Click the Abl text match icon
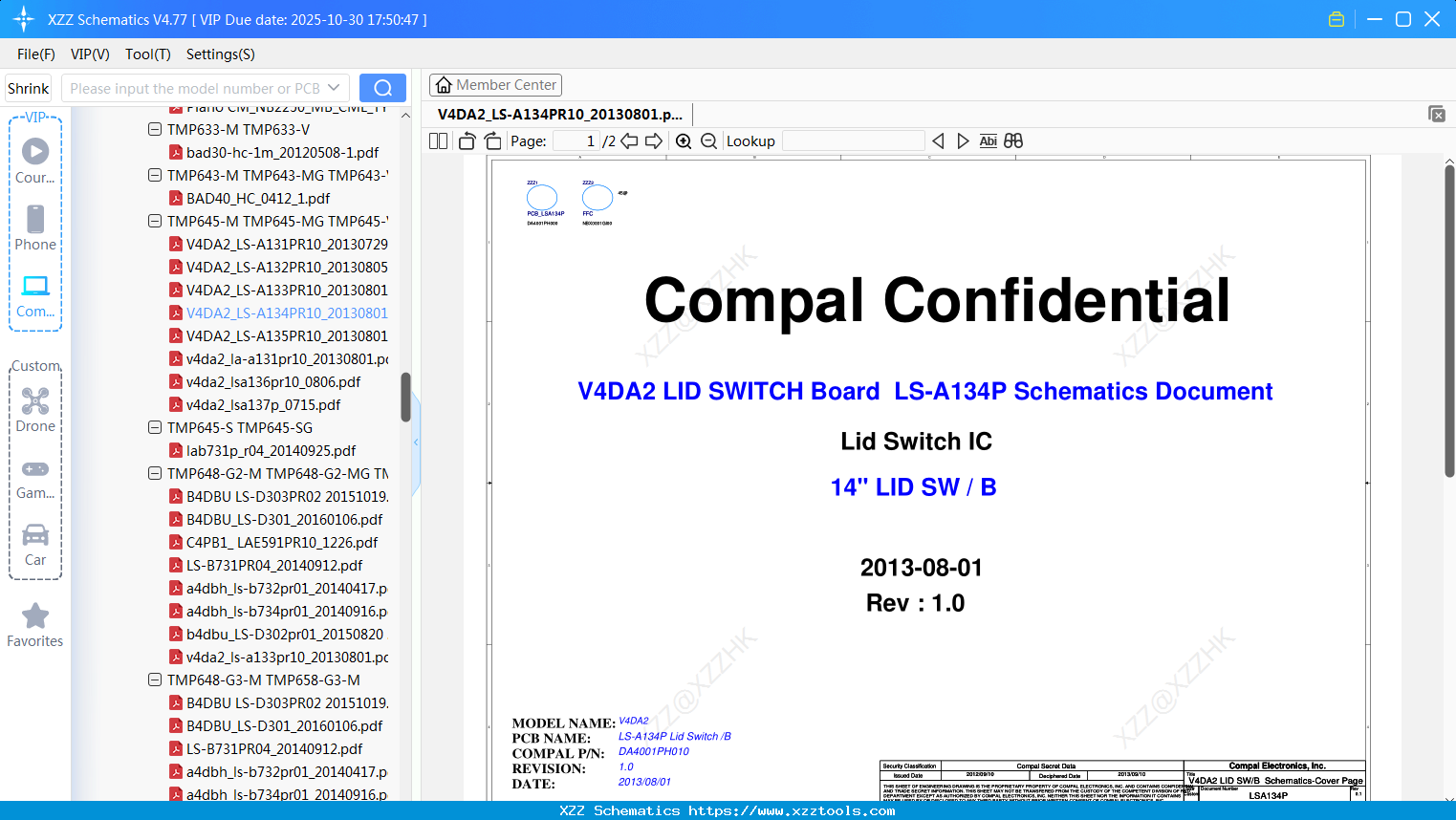Viewport: 1456px width, 820px height. [989, 141]
